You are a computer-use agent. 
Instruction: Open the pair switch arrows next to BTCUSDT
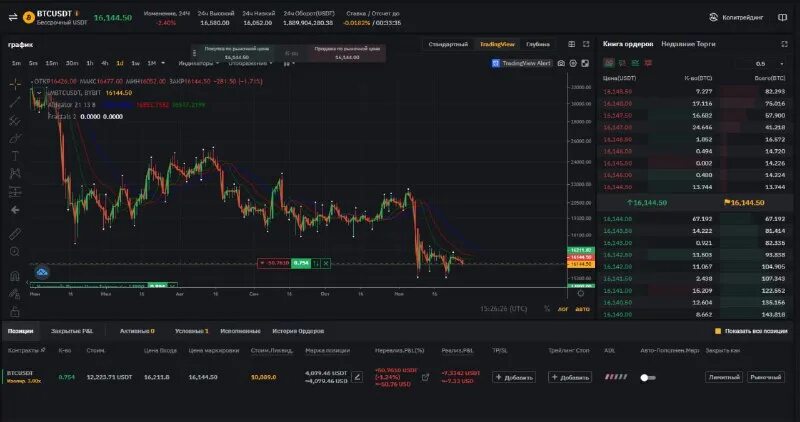point(13,17)
